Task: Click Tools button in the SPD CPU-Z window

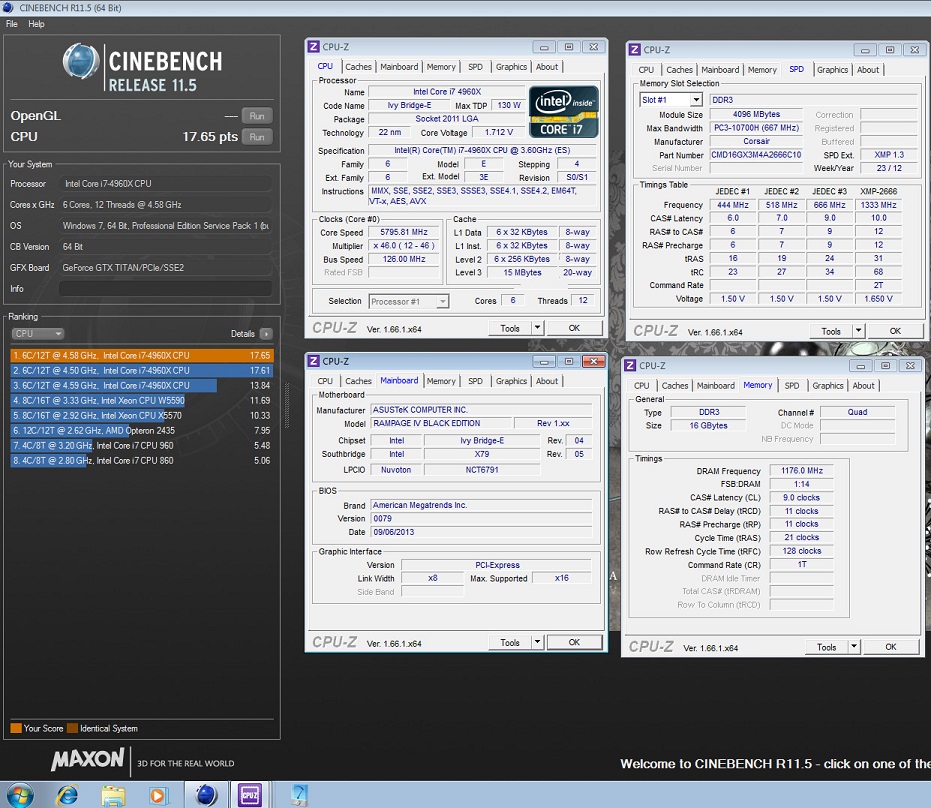Action: [831, 331]
